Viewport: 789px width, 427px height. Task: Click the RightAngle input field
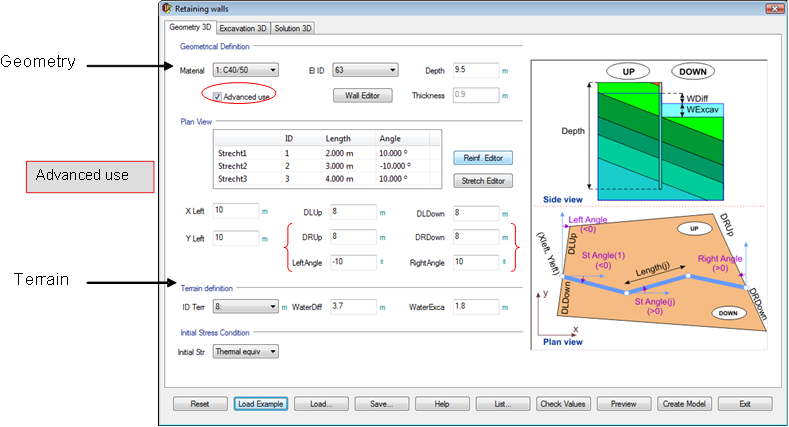click(476, 262)
